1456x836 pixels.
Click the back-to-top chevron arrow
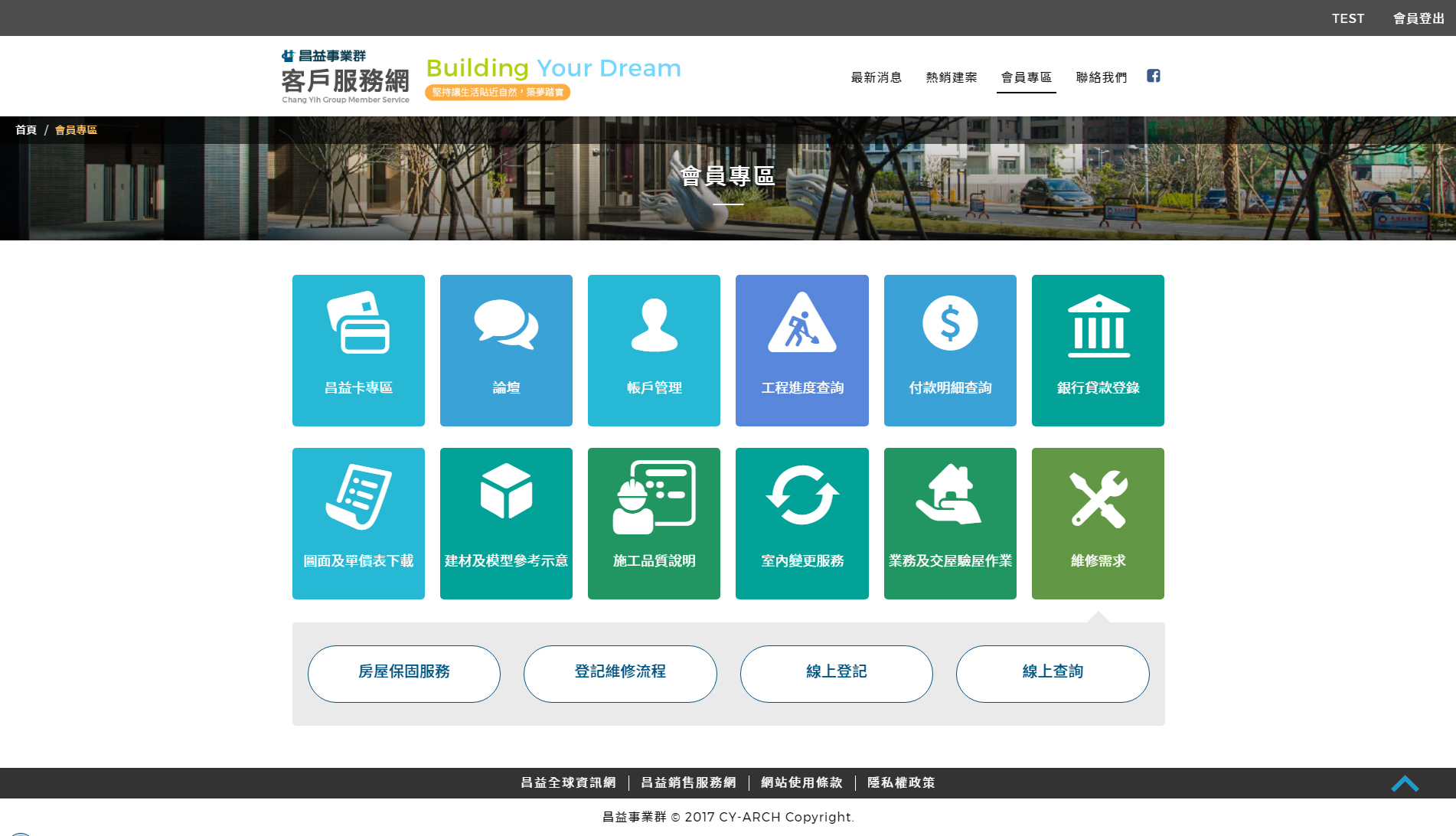1405,783
